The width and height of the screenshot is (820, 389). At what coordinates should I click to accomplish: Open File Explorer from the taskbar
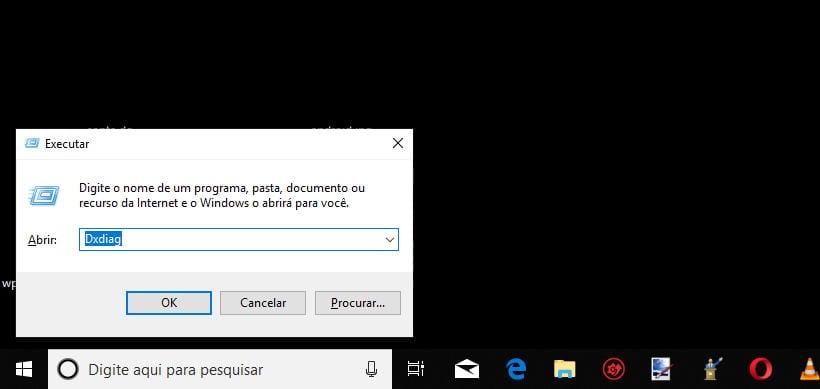click(565, 369)
